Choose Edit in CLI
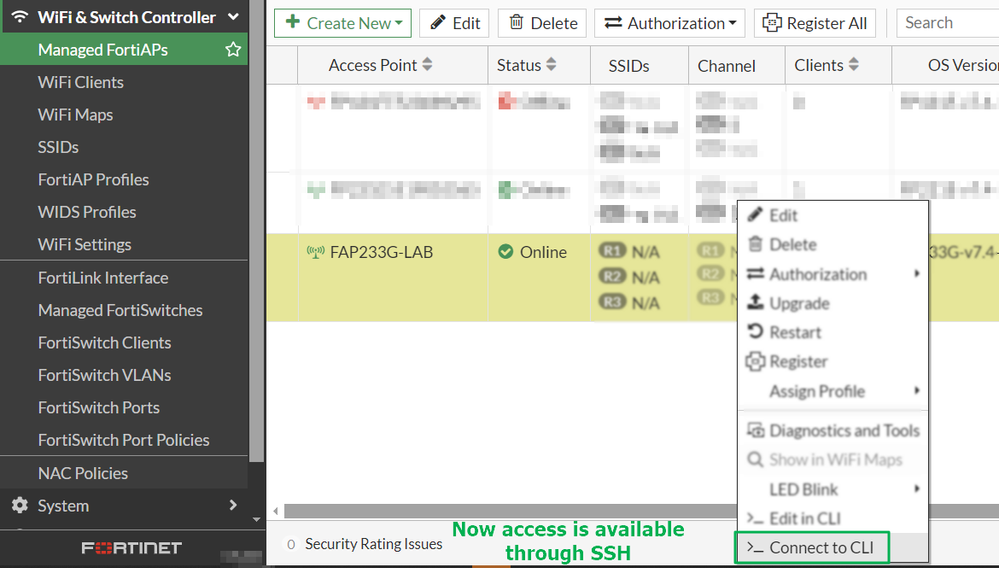The image size is (999, 568). point(833,518)
